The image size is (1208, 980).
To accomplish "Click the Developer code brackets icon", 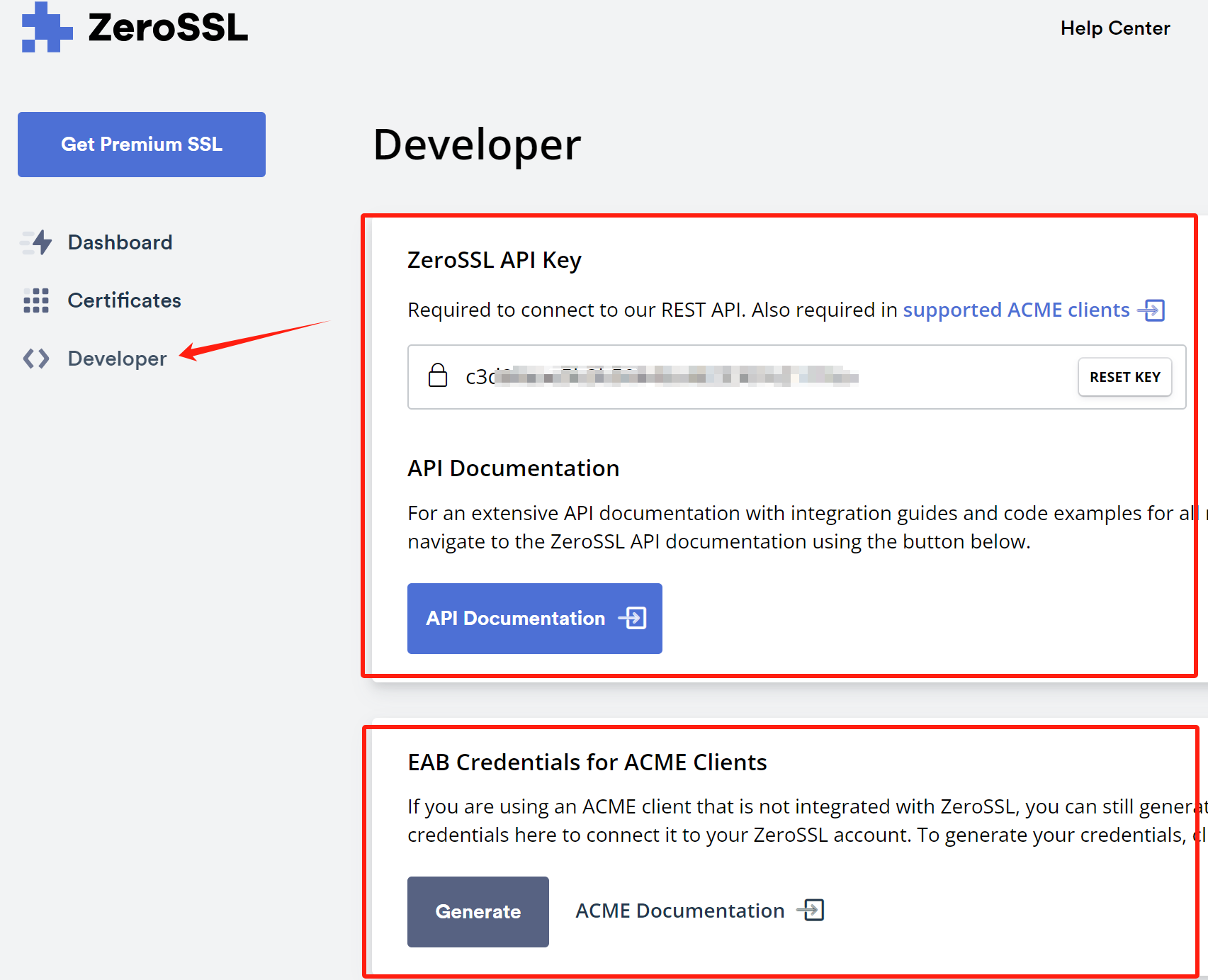I will pos(36,359).
